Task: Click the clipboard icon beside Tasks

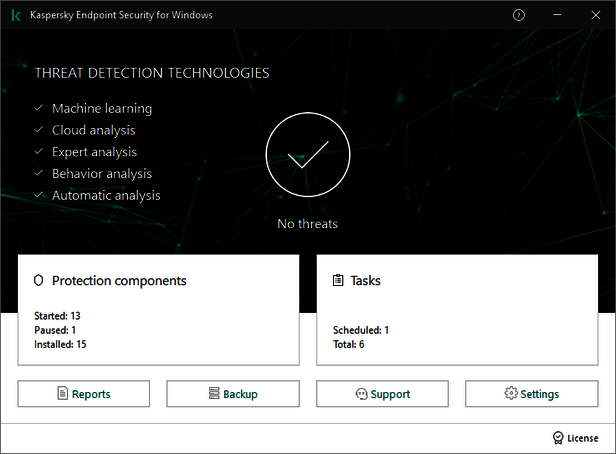Action: 337,281
